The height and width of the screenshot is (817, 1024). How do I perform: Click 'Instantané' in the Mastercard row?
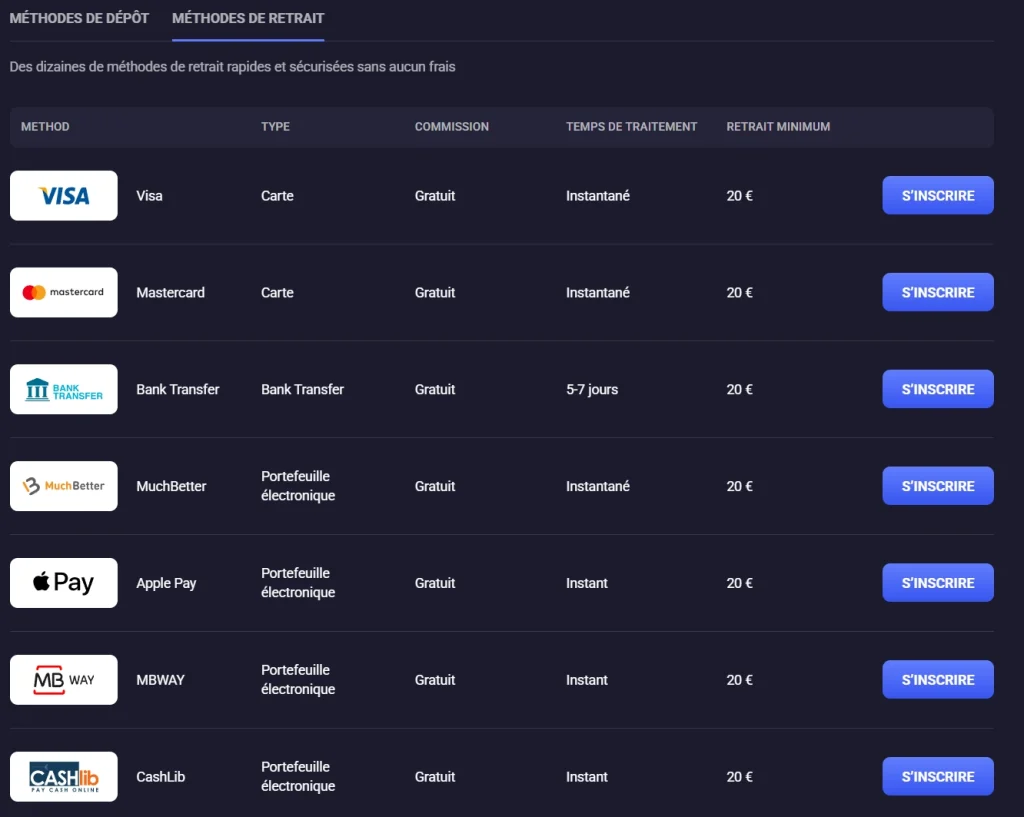click(x=598, y=293)
